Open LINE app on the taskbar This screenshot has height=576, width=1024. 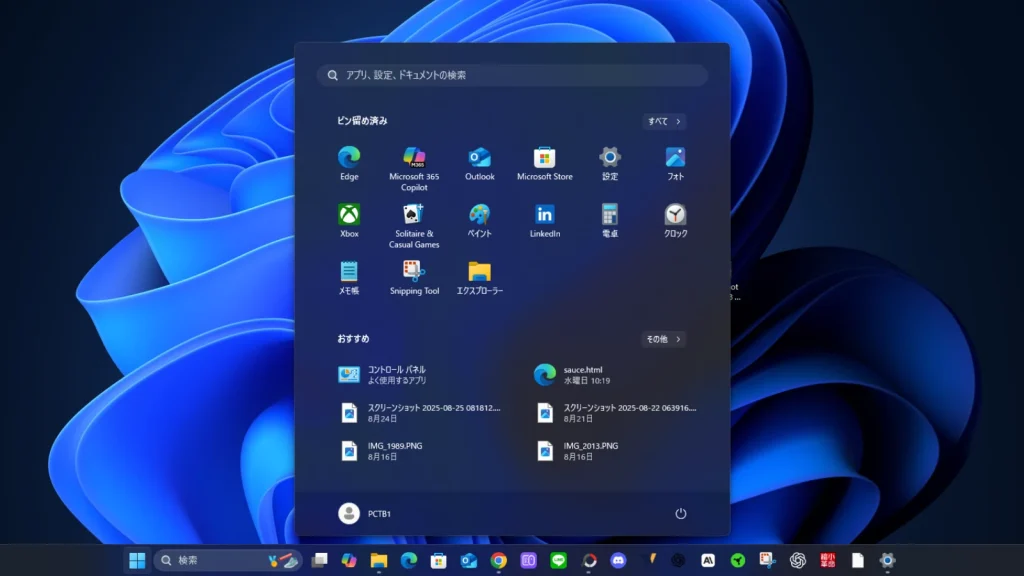pos(558,560)
